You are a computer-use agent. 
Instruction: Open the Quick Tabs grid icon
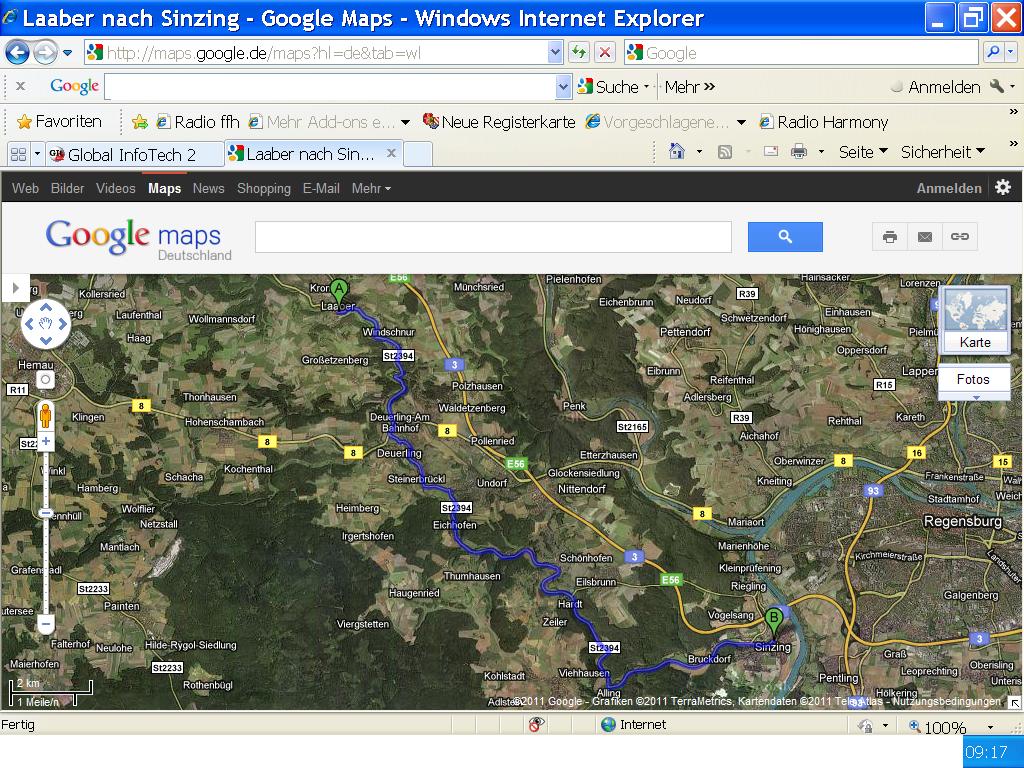click(x=18, y=154)
